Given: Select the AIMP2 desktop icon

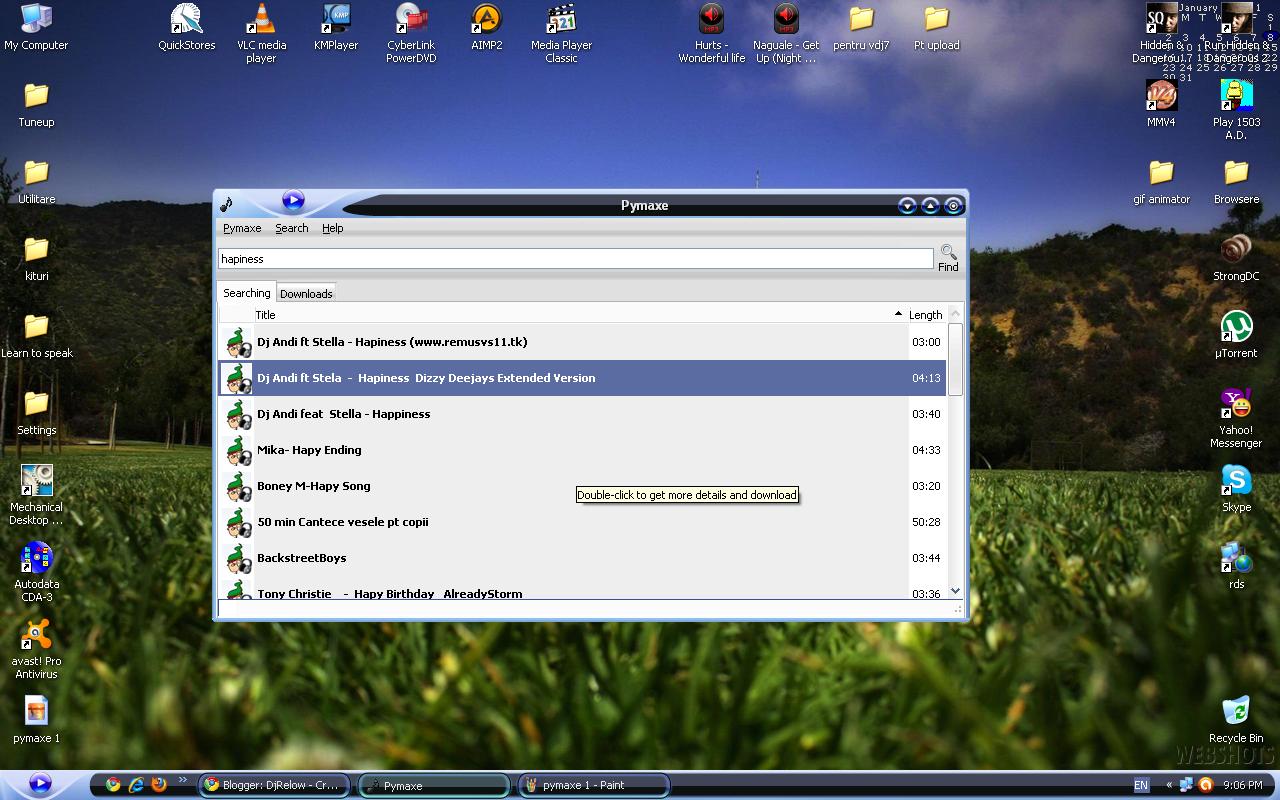Looking at the screenshot, I should coord(486,27).
